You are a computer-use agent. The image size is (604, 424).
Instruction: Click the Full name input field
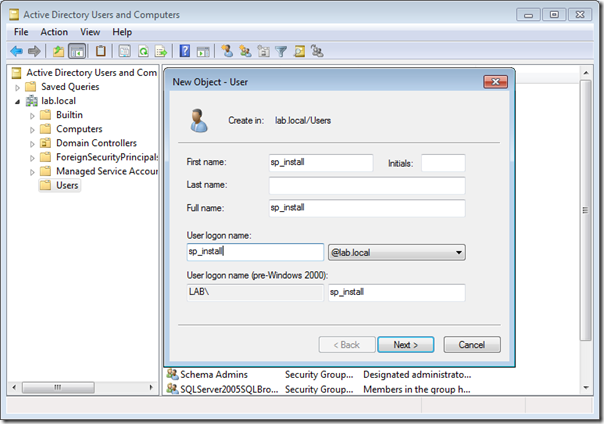pyautogui.click(x=367, y=208)
